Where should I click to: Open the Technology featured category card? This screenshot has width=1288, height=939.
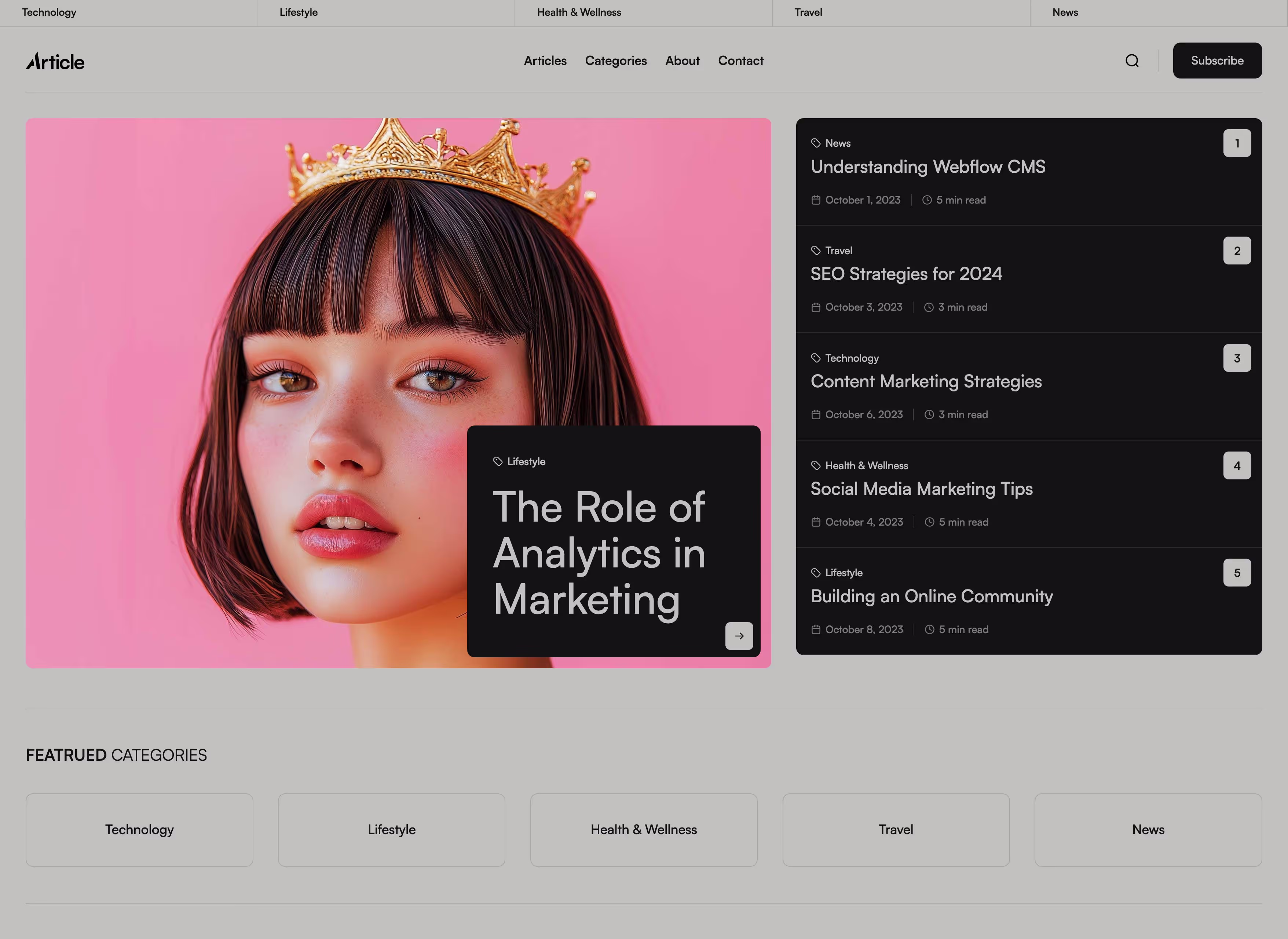pos(139,829)
